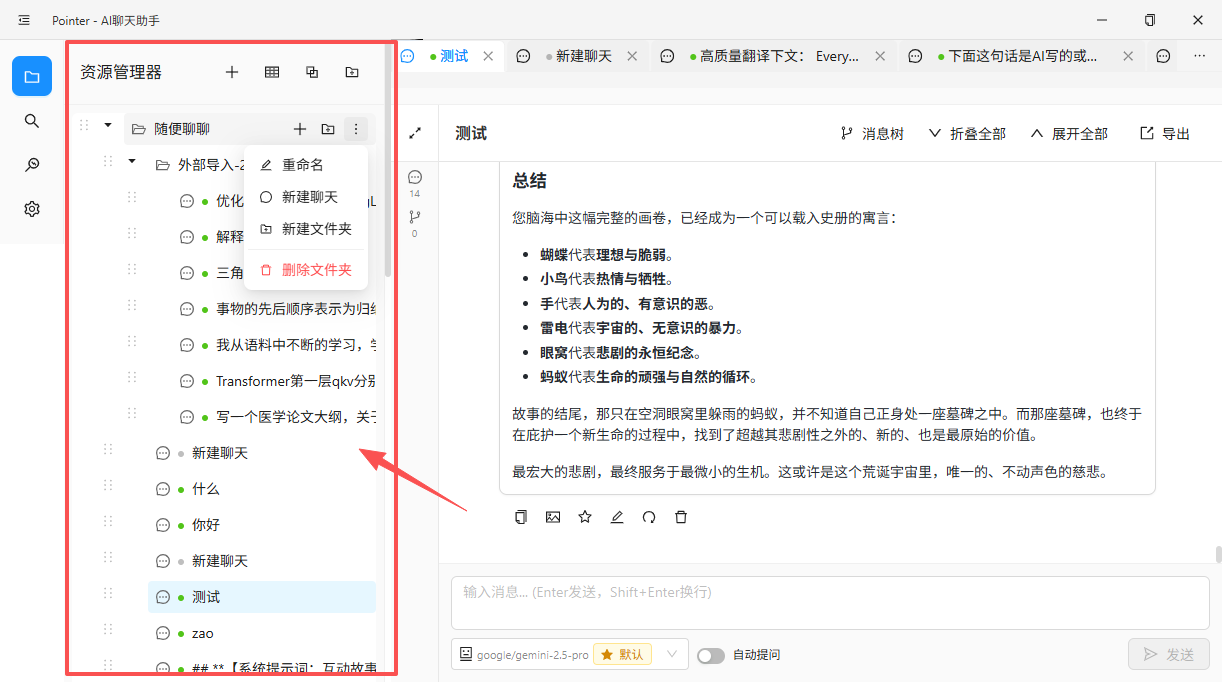
Task: Toggle the 自动提问 switch
Action: pyautogui.click(x=711, y=655)
